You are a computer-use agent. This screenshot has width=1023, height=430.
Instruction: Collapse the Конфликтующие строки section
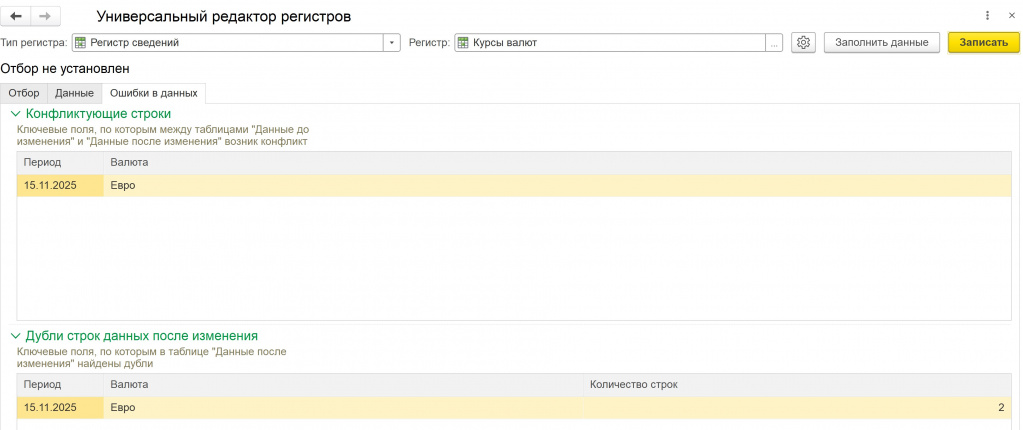pos(15,114)
